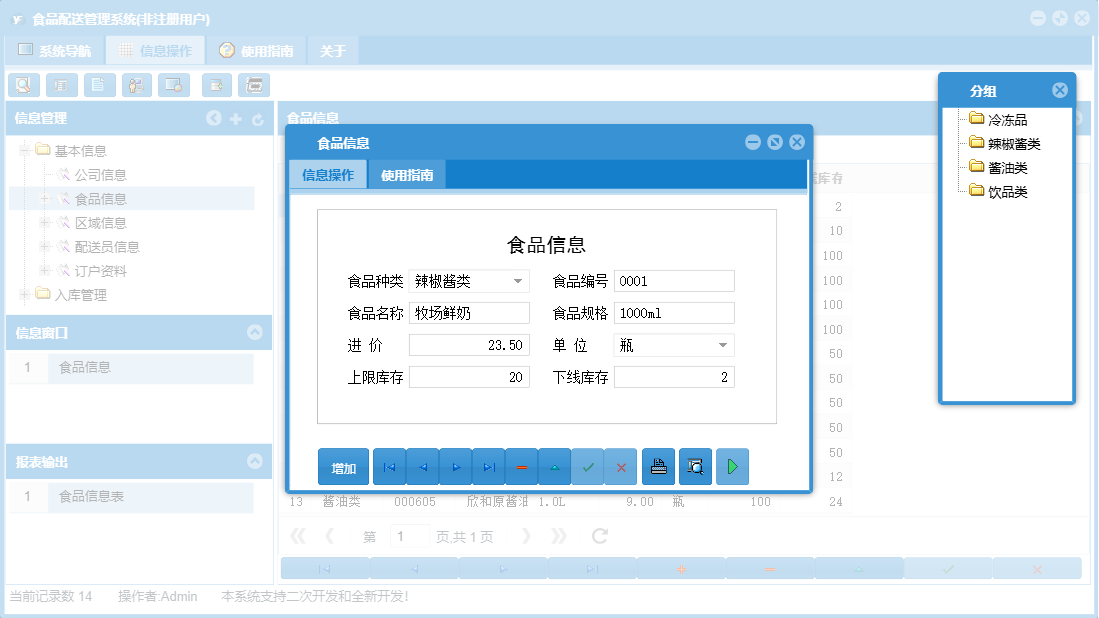Open the search/query toolbar icon with magnifier
Screen dimensions: 1099x618
click(x=24, y=85)
